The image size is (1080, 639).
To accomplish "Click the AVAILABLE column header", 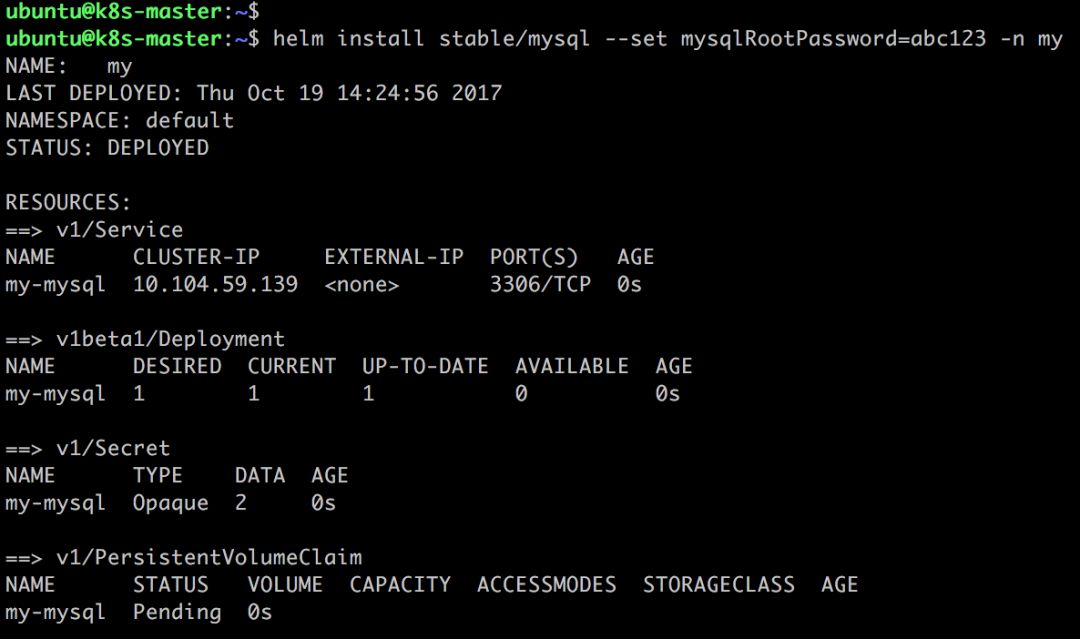I will click(572, 366).
